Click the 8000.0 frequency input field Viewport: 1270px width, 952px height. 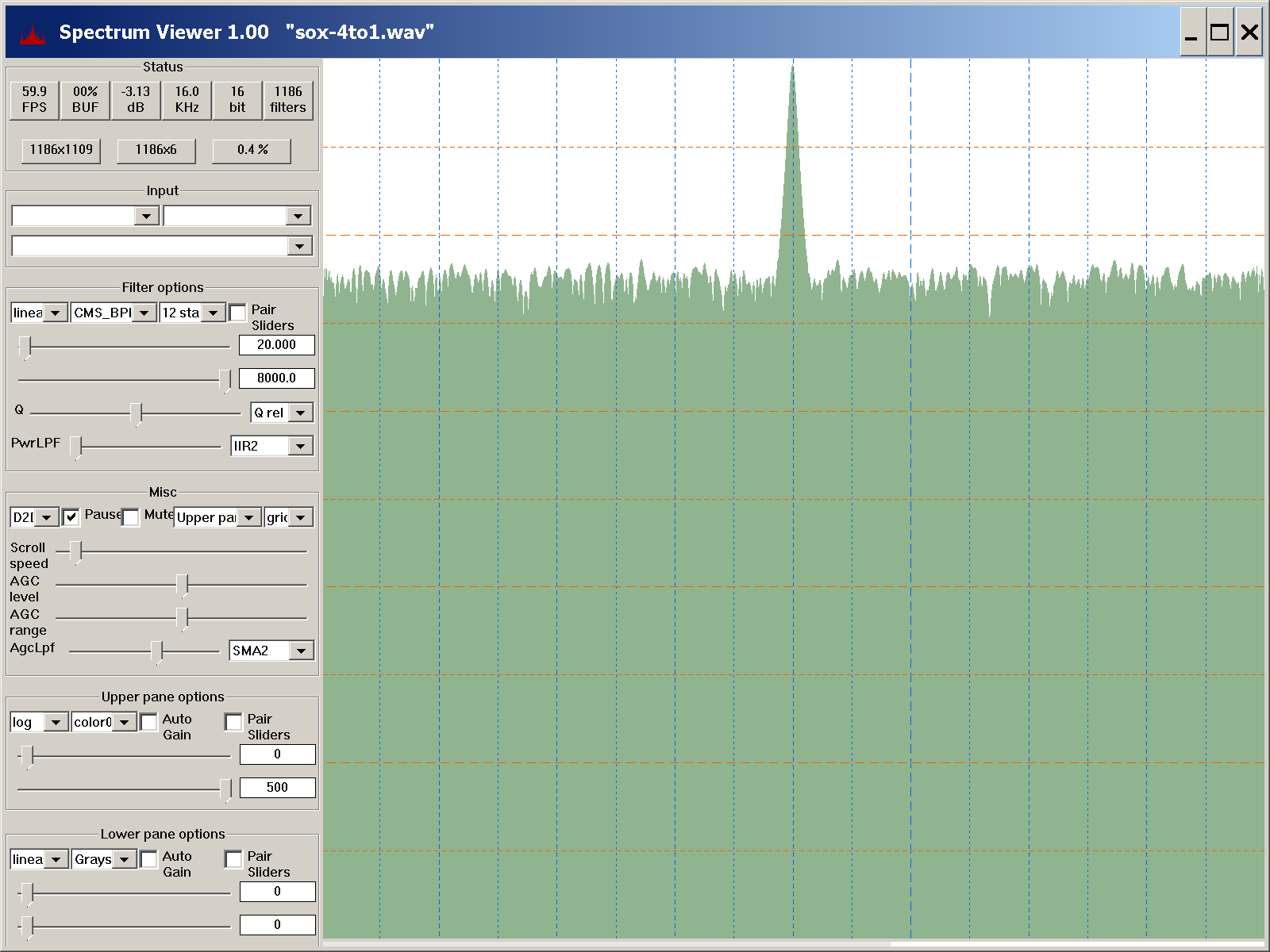[276, 378]
